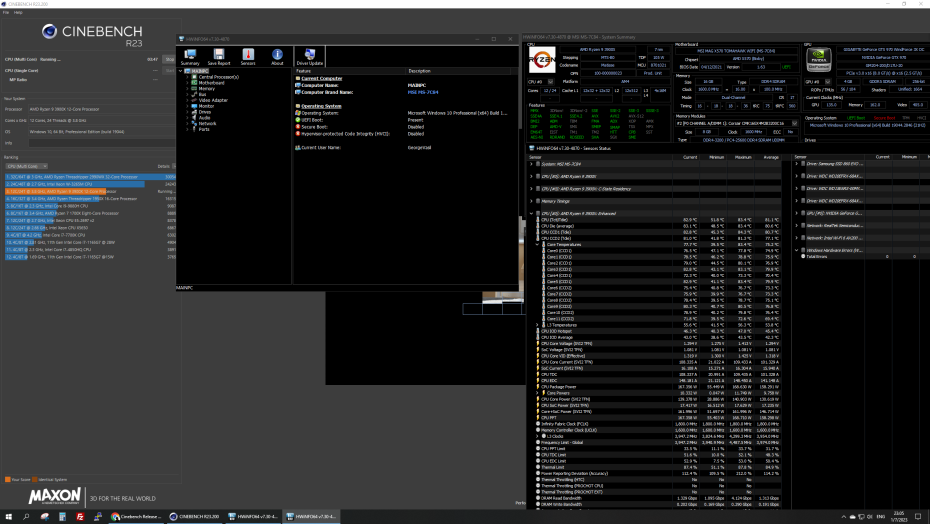930x524 pixels.
Task: Click the Maximum column header in Sensors Status
Action: pyautogui.click(x=743, y=157)
